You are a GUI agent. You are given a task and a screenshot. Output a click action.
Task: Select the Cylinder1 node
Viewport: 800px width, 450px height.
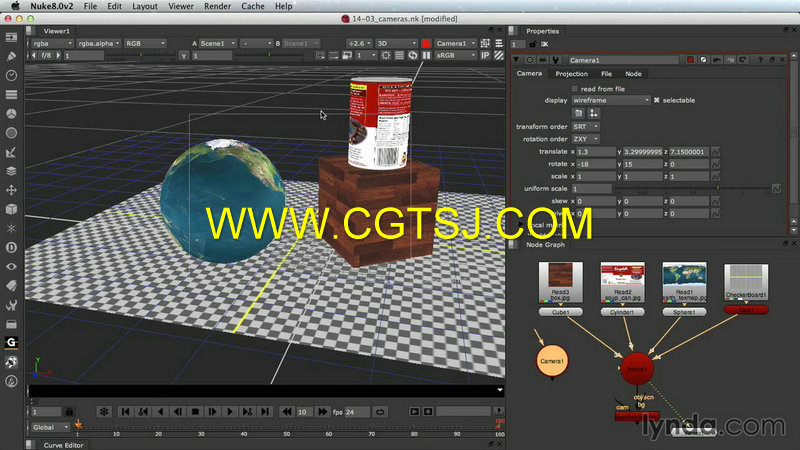(622, 312)
